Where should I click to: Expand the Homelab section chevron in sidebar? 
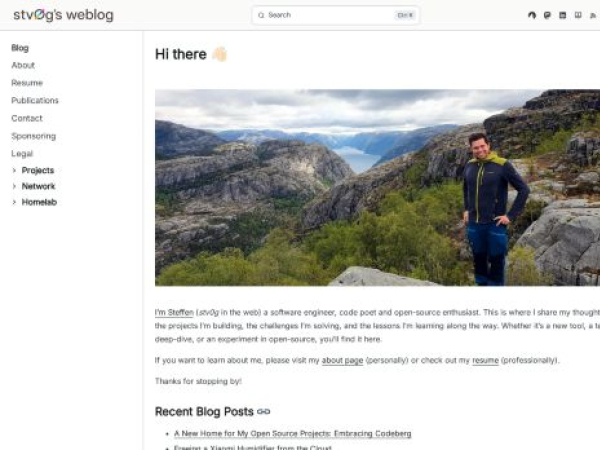pyautogui.click(x=14, y=202)
